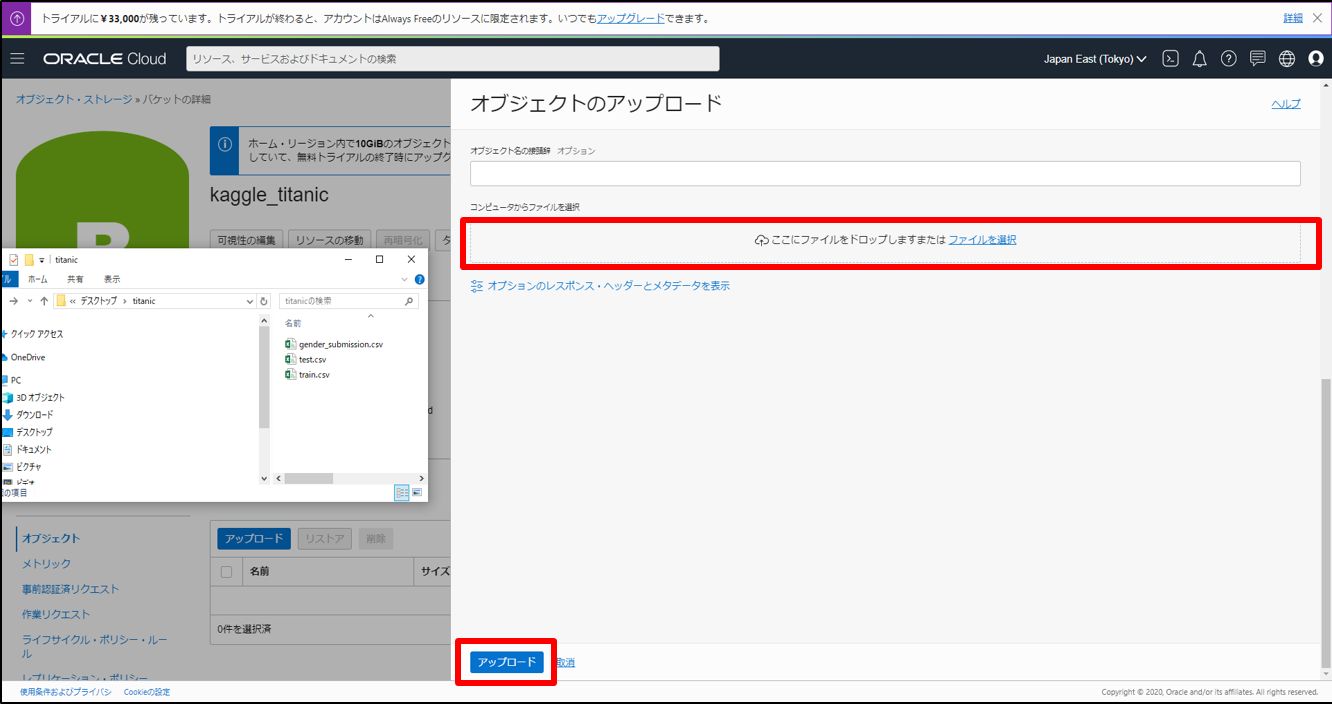Expand the Explorer address bar history dropdown
This screenshot has height=704, width=1332.
point(249,301)
